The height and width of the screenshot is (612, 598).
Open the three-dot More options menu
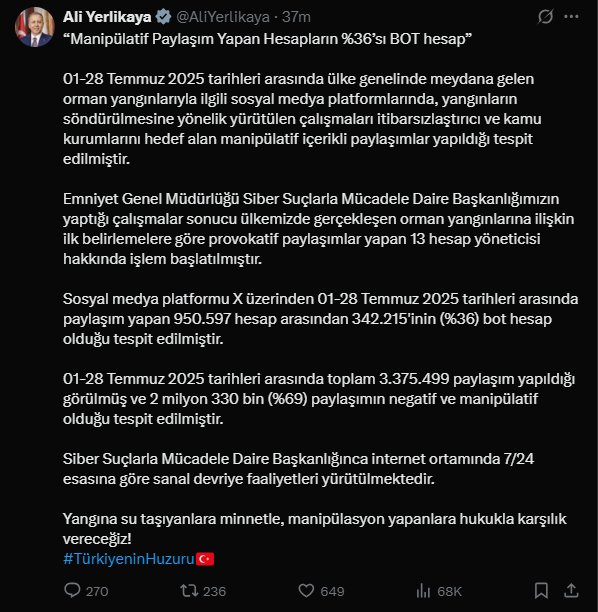(x=571, y=17)
